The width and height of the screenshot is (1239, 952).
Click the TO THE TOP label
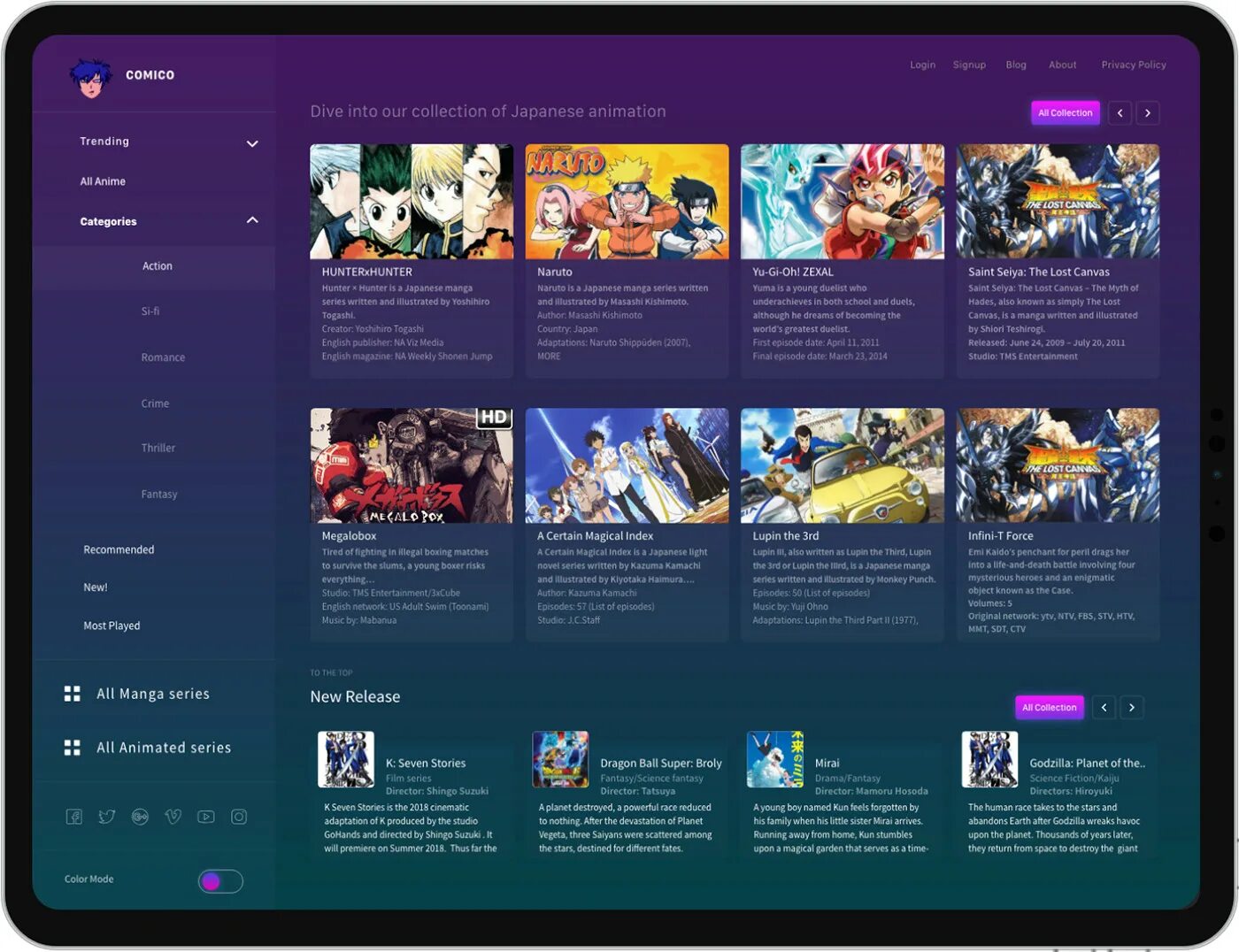(331, 672)
